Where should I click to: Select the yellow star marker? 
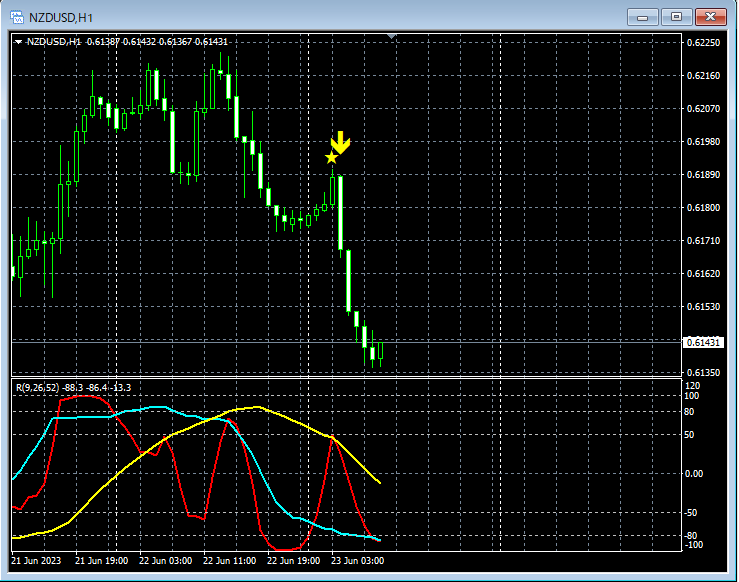[x=331, y=158]
